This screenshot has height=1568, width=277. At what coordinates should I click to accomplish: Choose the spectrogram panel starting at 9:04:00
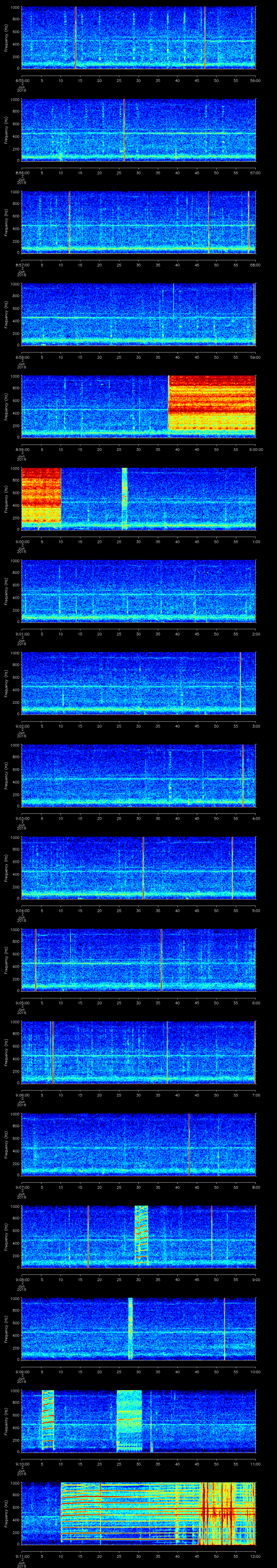click(138, 868)
